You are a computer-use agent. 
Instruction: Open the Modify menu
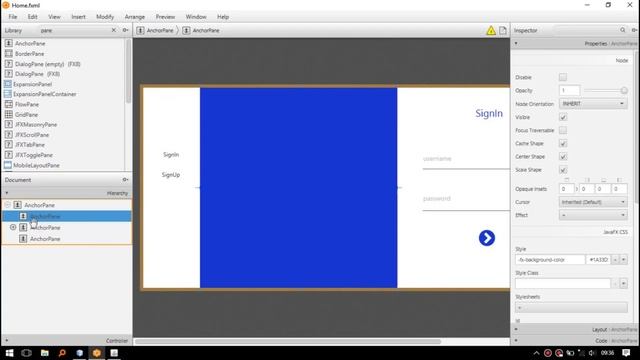point(105,17)
